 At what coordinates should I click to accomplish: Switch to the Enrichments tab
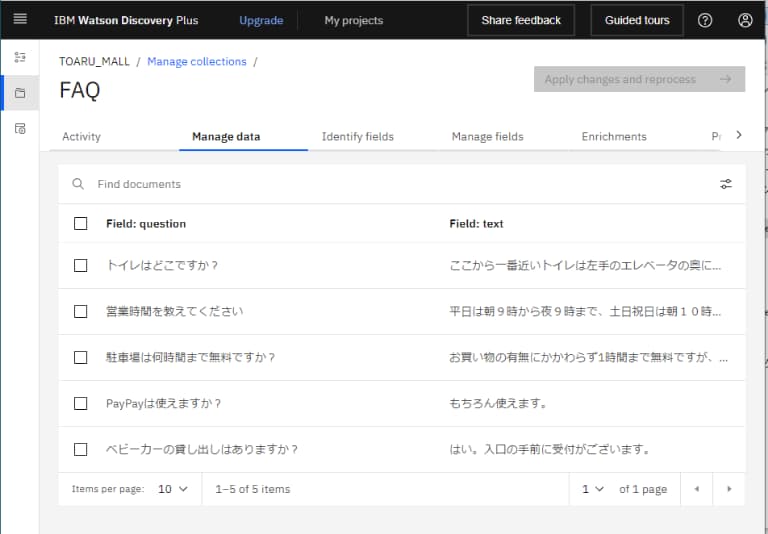coord(614,137)
